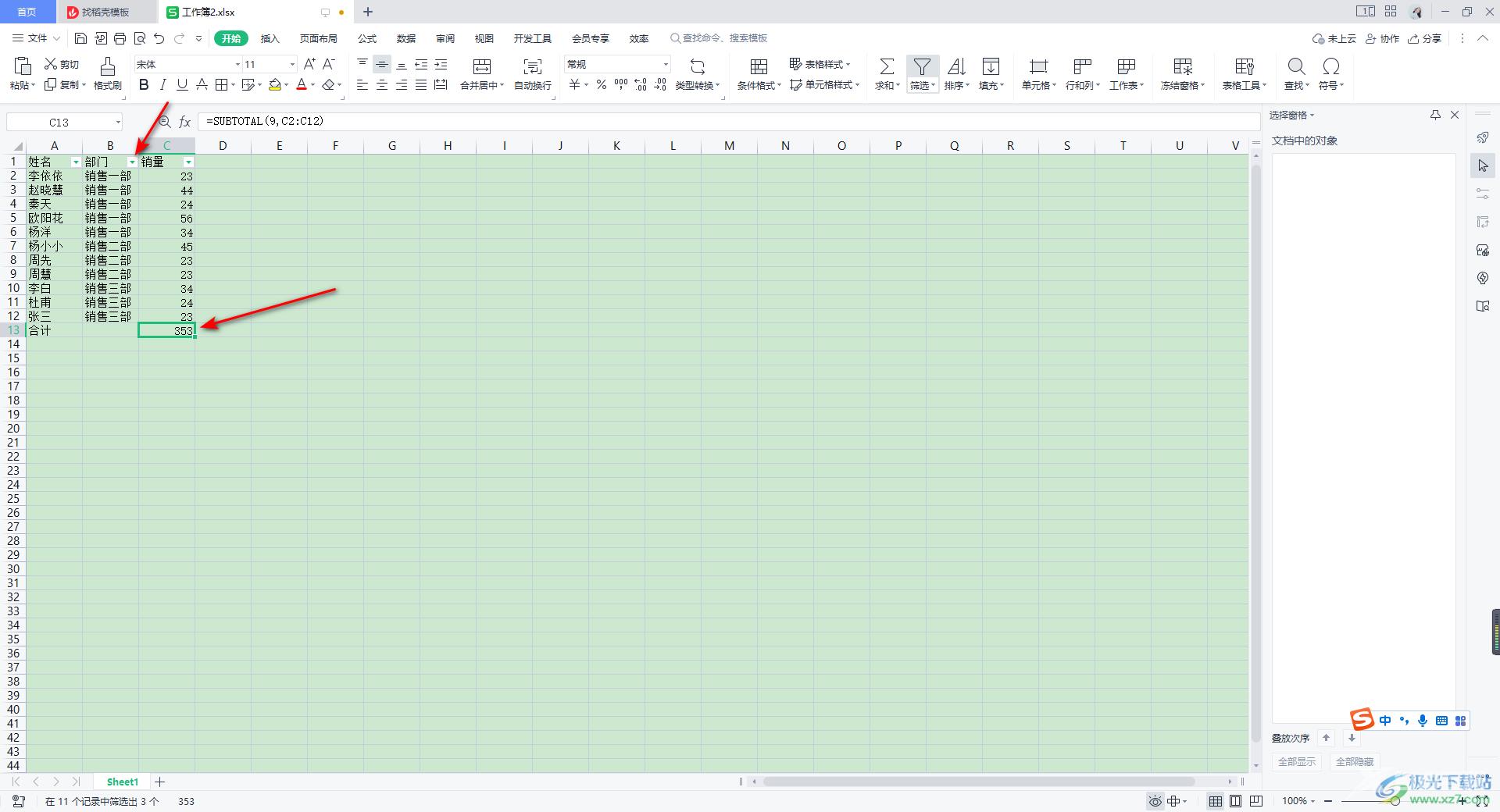Open Conditional Formatting (条件格式)
Viewport: 1500px width, 812px height.
pyautogui.click(x=759, y=73)
